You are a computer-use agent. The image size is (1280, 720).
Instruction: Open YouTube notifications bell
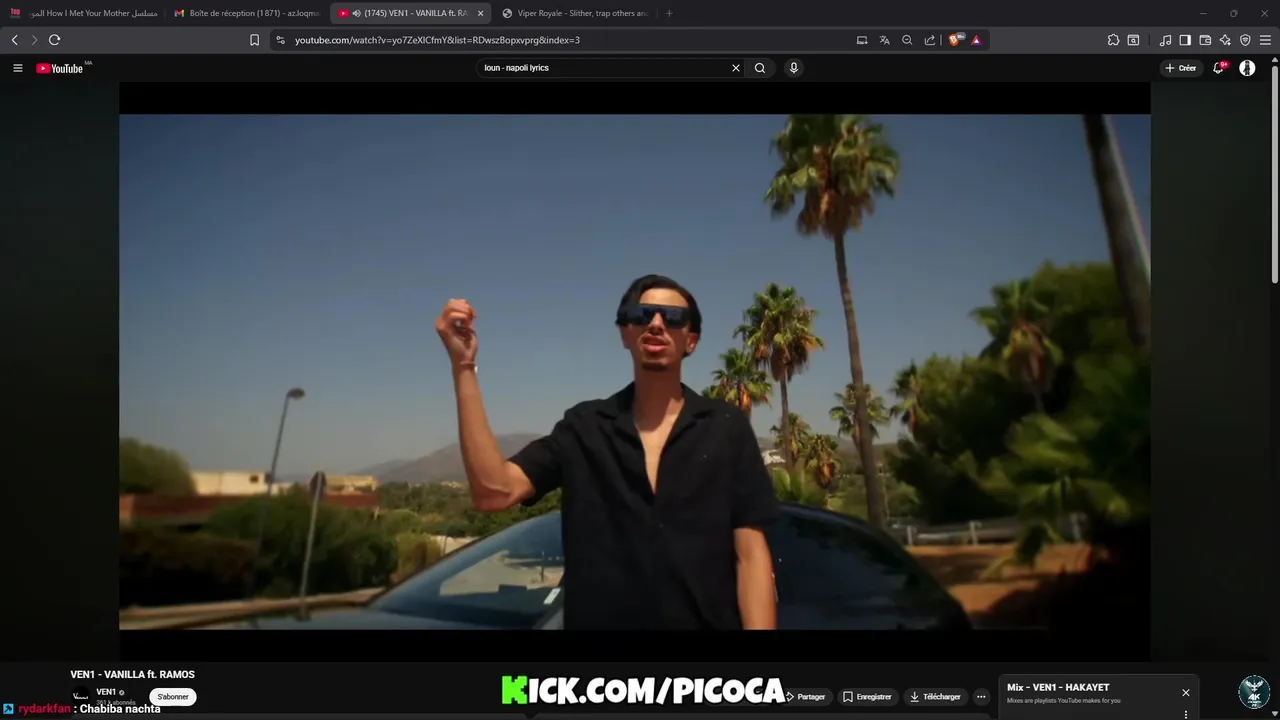(1218, 68)
